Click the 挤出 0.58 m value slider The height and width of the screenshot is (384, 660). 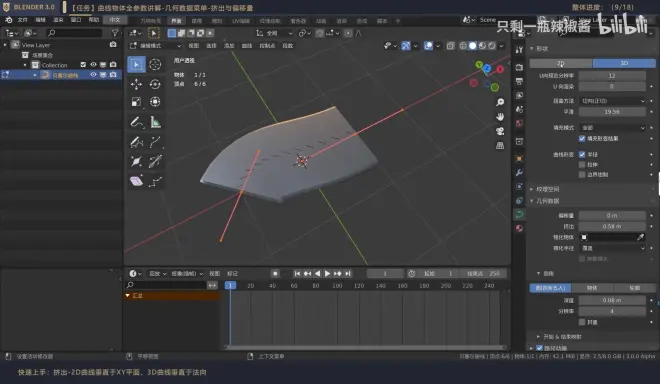pyautogui.click(x=612, y=227)
